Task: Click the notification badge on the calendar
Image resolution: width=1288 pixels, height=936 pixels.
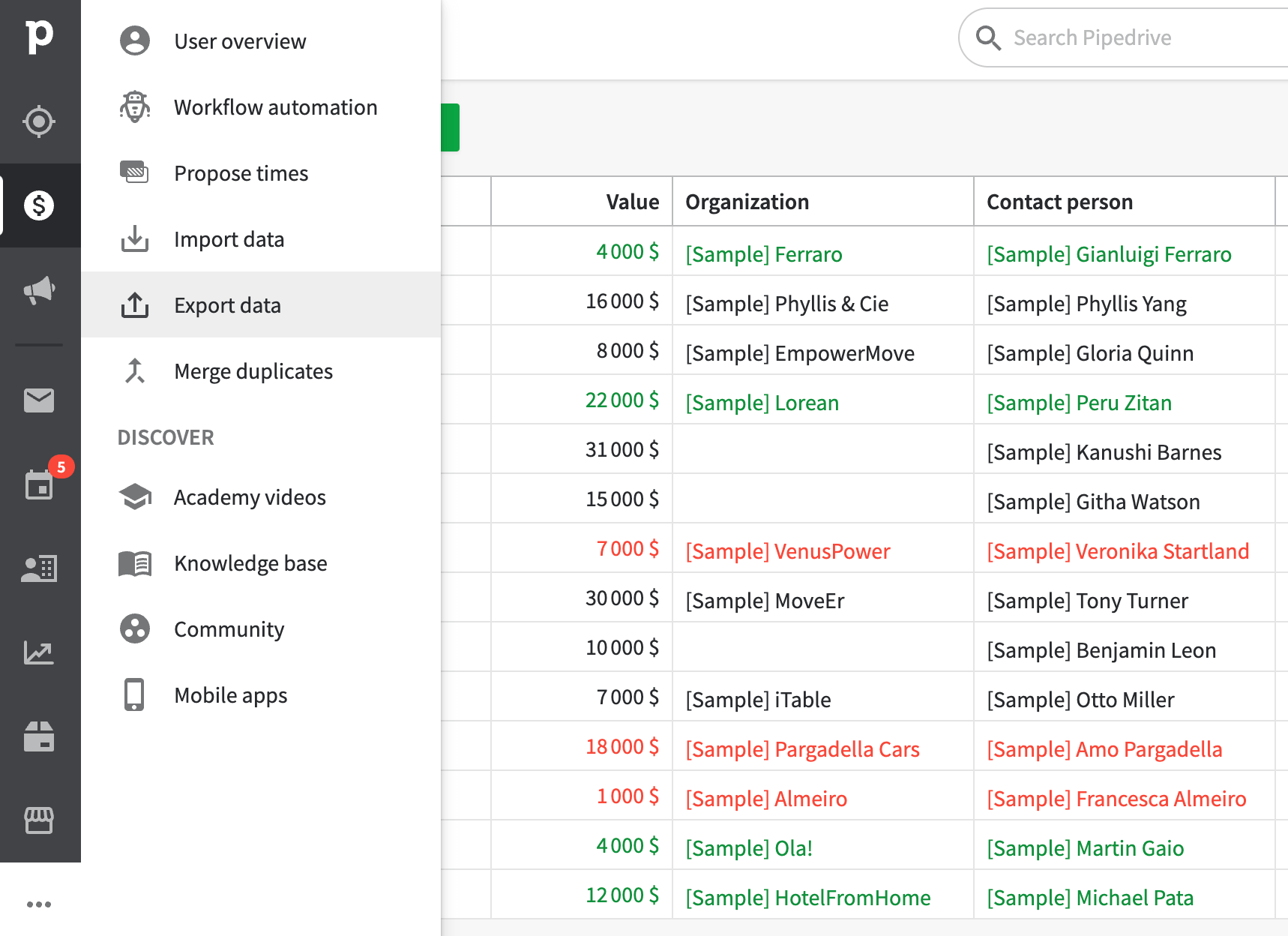Action: coord(61,467)
